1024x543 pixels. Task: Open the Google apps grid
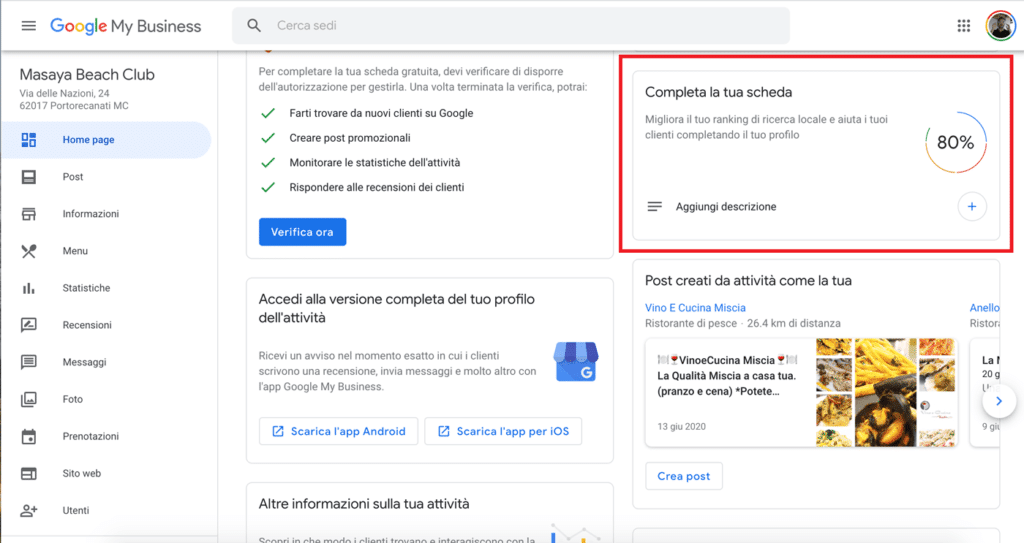[963, 25]
